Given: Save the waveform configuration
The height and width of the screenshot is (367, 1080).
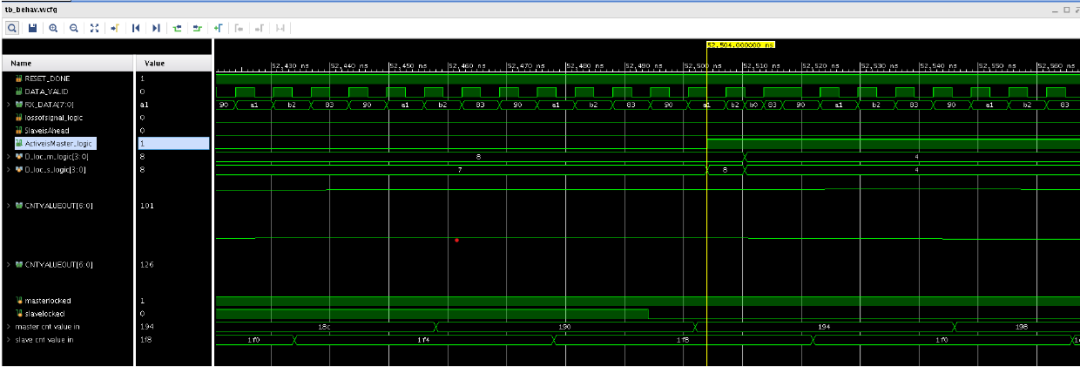Looking at the screenshot, I should (x=32, y=28).
